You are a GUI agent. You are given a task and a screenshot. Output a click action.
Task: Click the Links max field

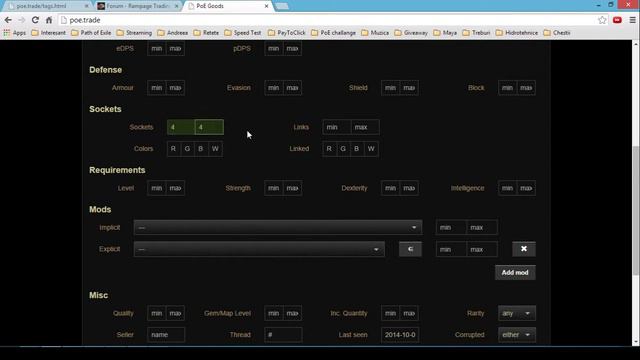(365, 127)
